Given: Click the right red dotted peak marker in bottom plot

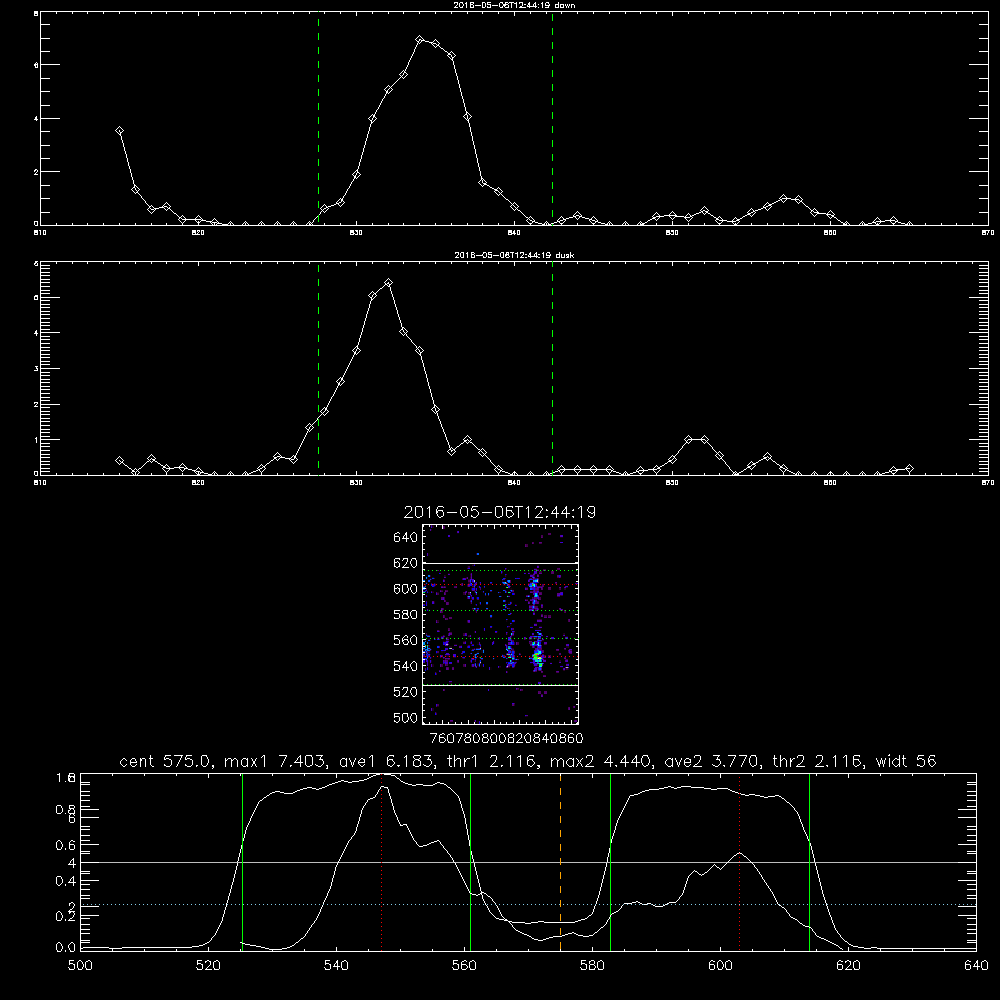Looking at the screenshot, I should tap(740, 862).
